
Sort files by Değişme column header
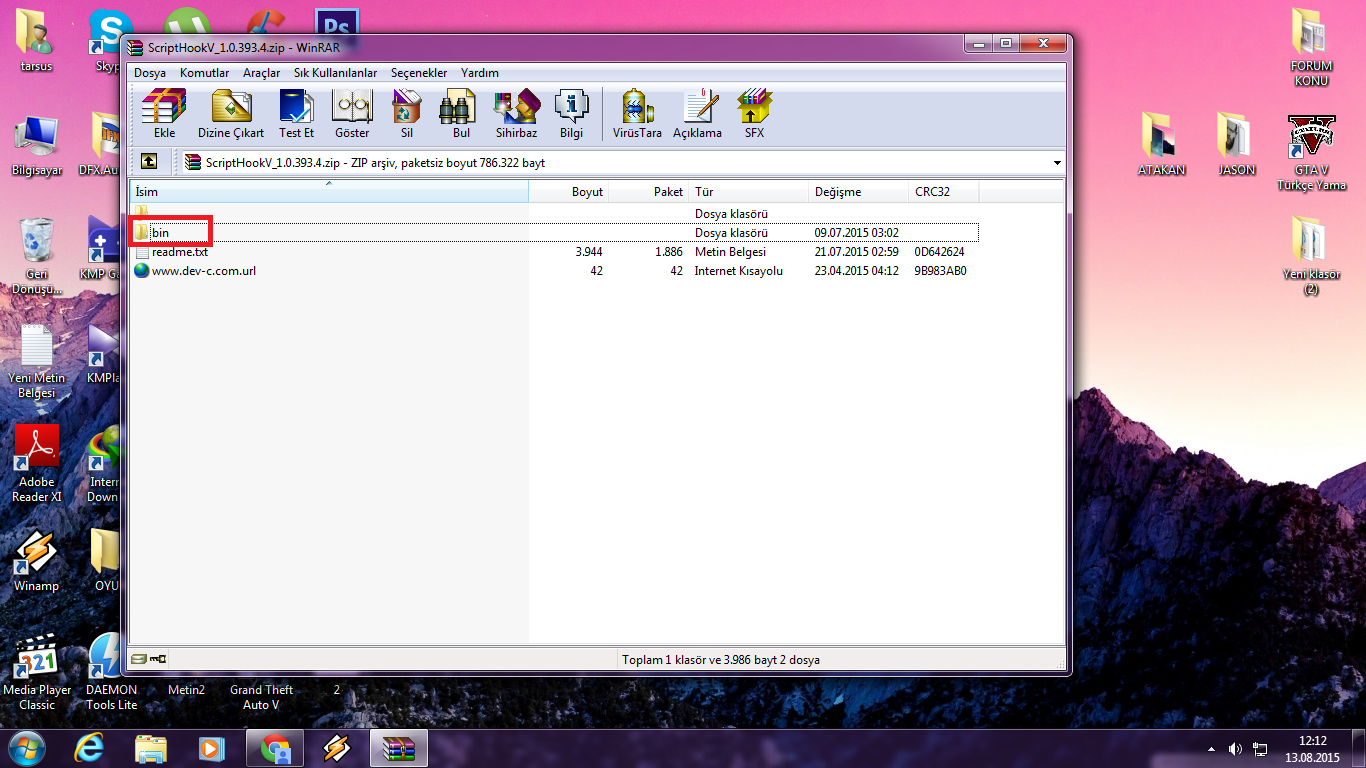[x=859, y=192]
